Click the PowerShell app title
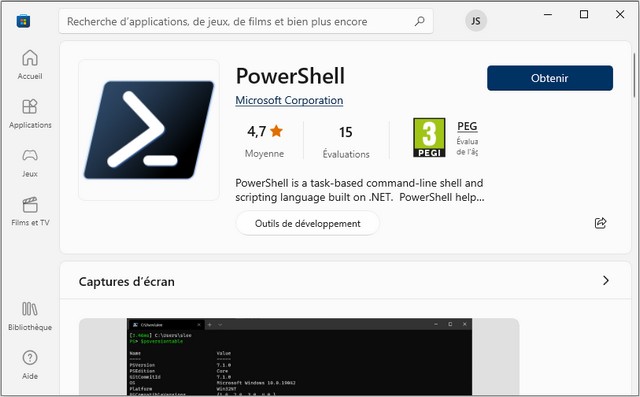This screenshot has width=640, height=397. 290,76
